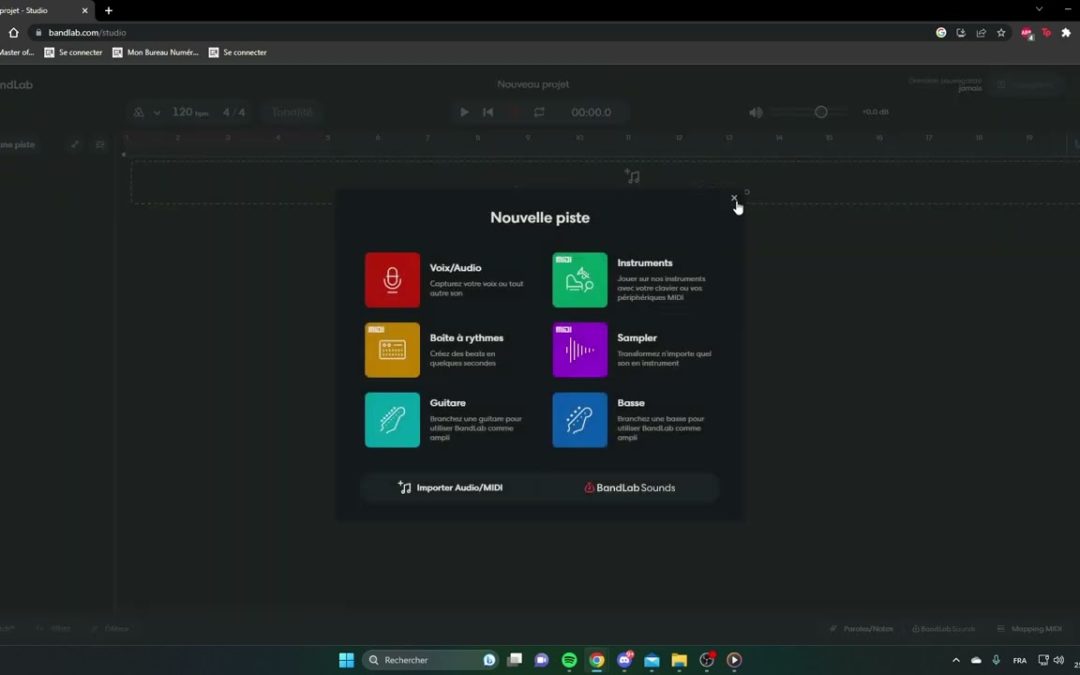Click the import music note icon on the track drop zone
Screen dimensions: 1080x675
point(632,176)
